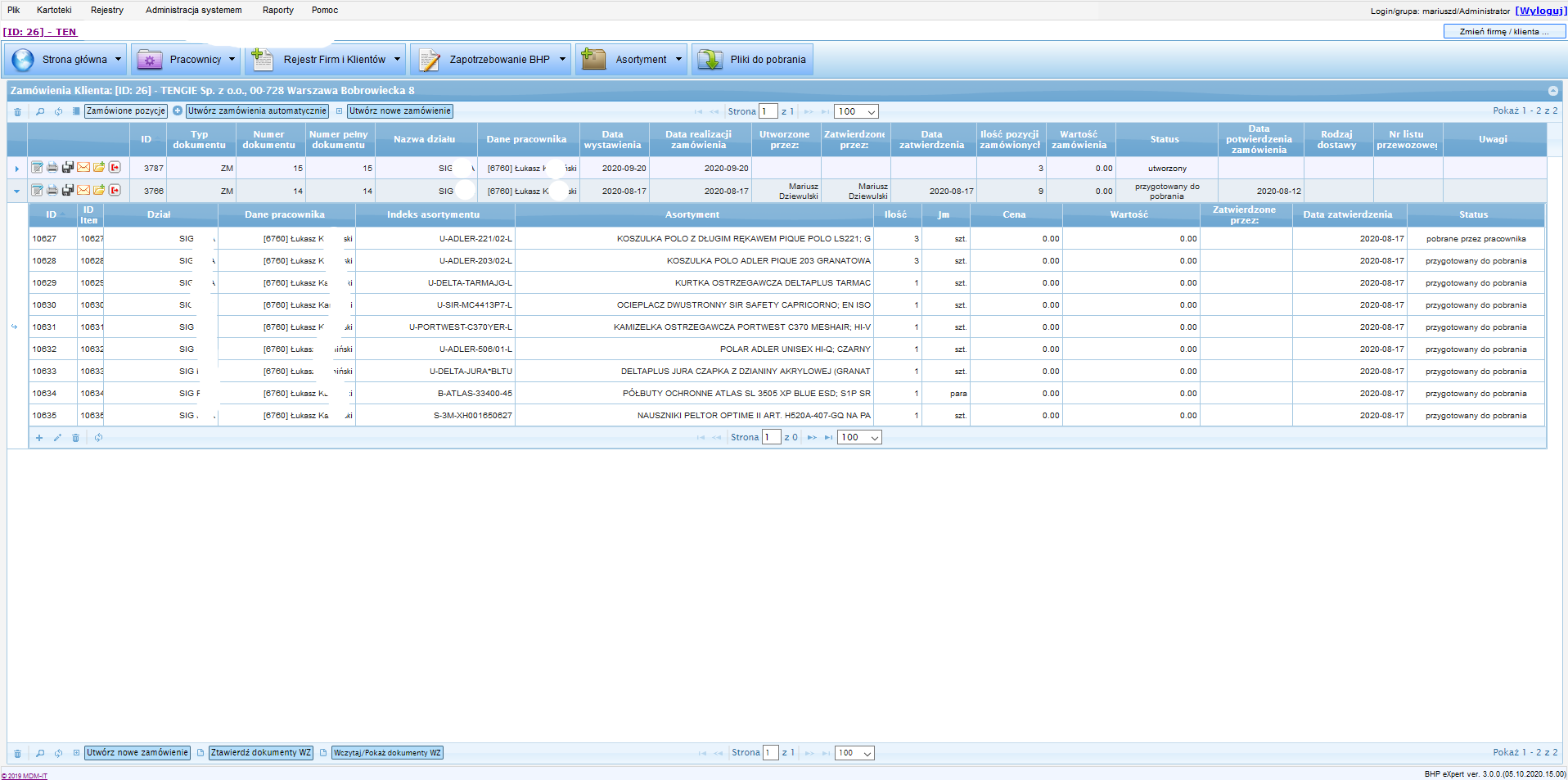
Task: Click Zatwierdź dokumenty WZ button
Action: tap(261, 753)
